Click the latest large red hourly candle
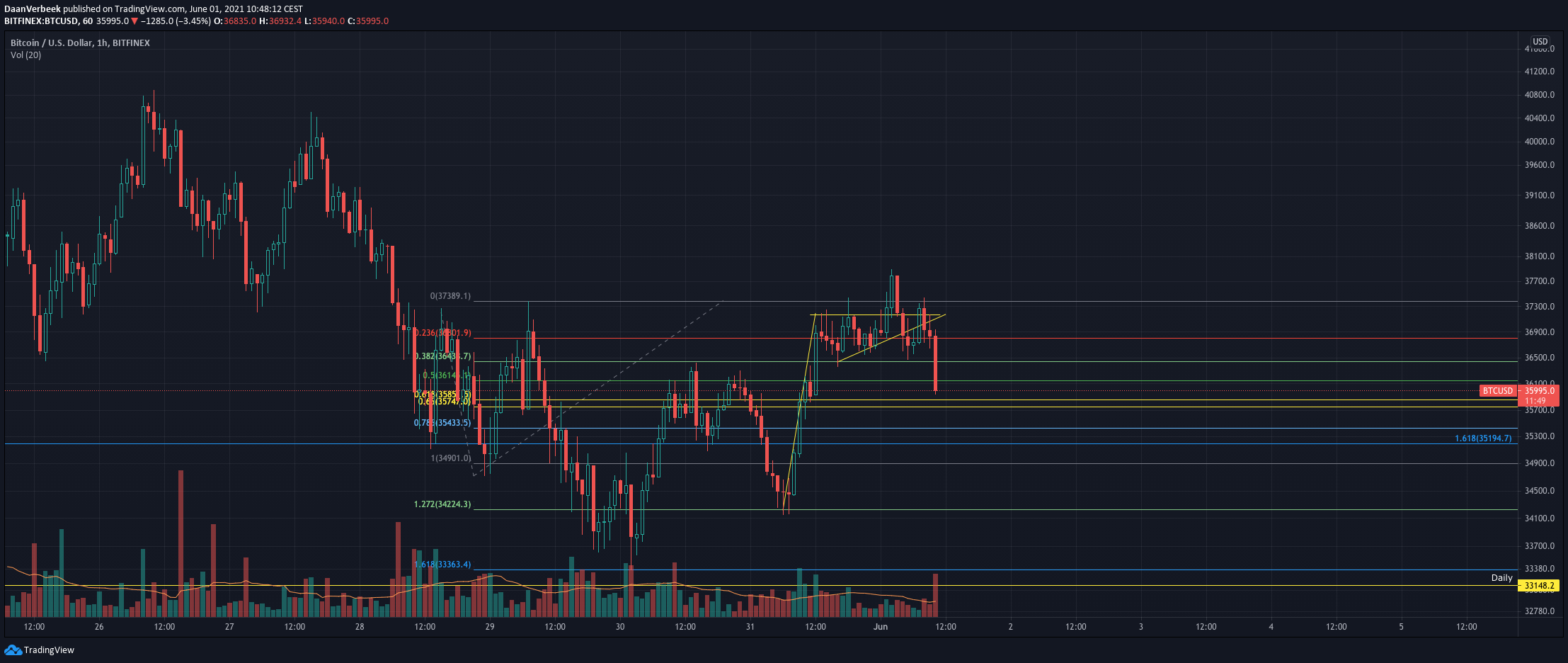This screenshot has height=663, width=1568. pos(936,363)
